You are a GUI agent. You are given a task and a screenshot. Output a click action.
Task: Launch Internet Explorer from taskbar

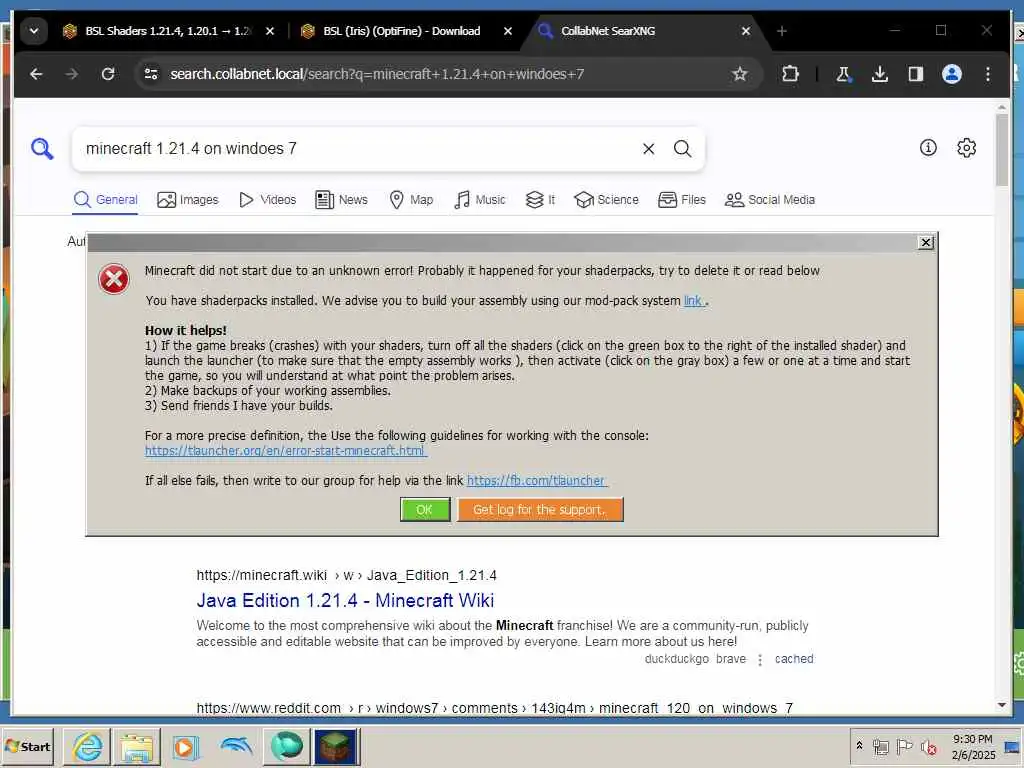[87, 746]
